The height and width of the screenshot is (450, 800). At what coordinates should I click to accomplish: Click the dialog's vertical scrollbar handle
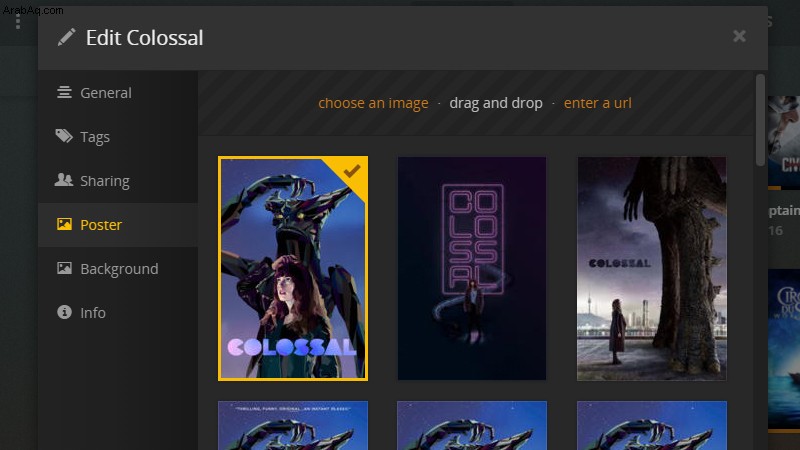[x=760, y=120]
